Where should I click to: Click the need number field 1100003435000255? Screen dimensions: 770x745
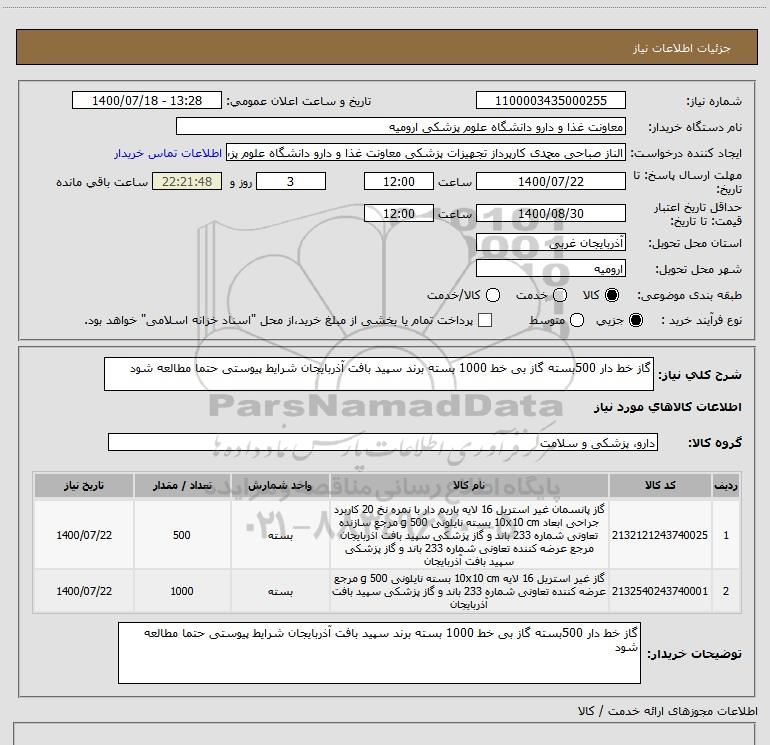tap(550, 101)
